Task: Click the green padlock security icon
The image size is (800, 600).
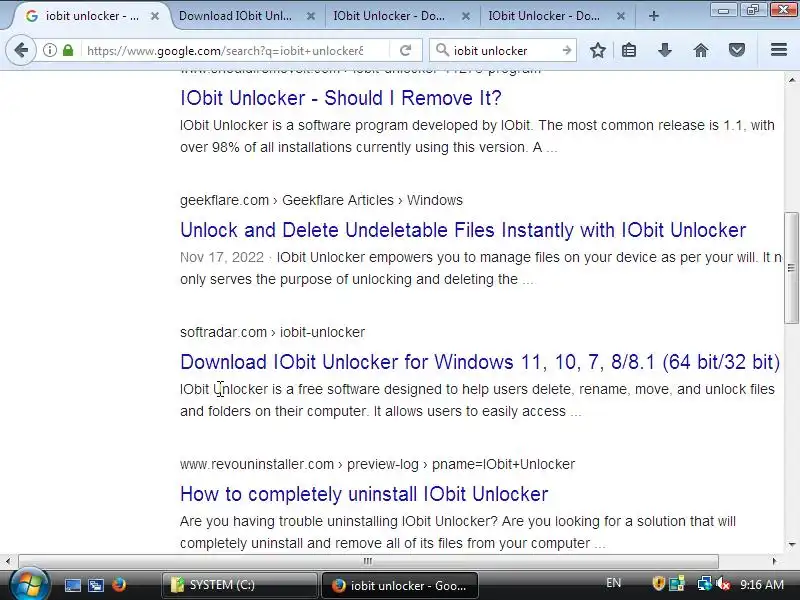Action: click(68, 51)
